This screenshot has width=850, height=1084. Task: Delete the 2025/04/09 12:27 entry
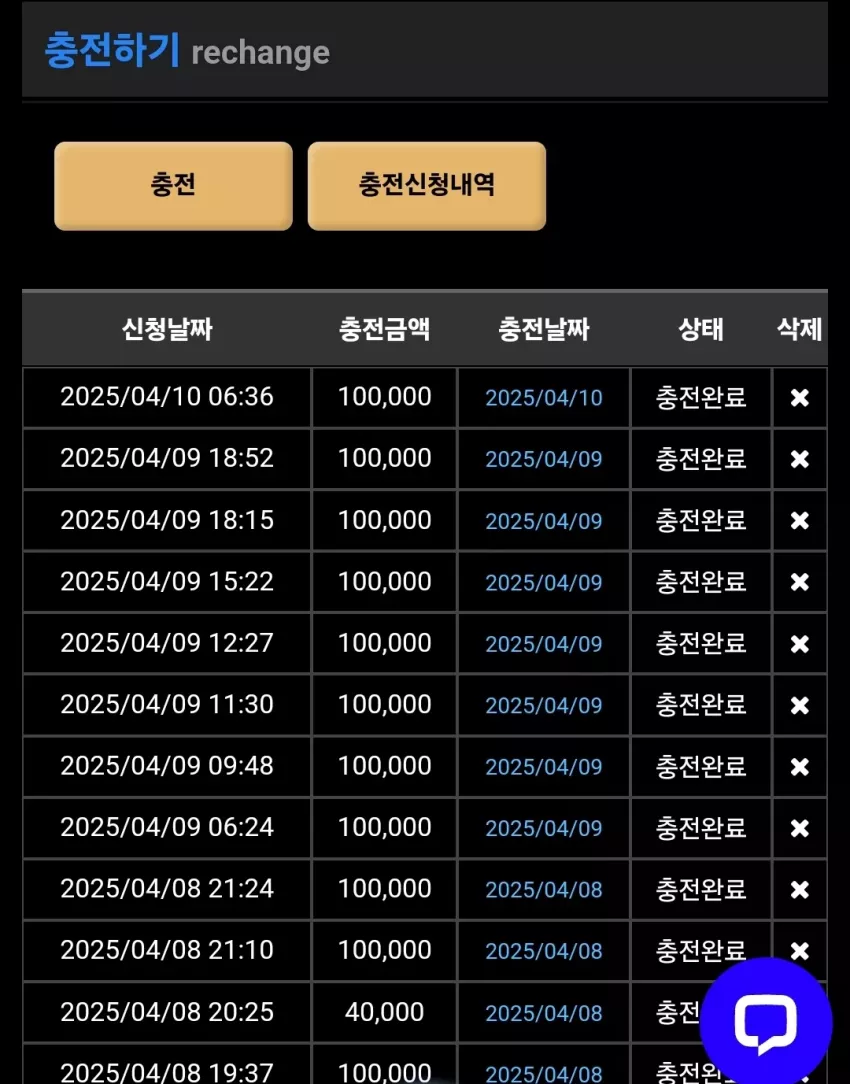[x=800, y=644]
